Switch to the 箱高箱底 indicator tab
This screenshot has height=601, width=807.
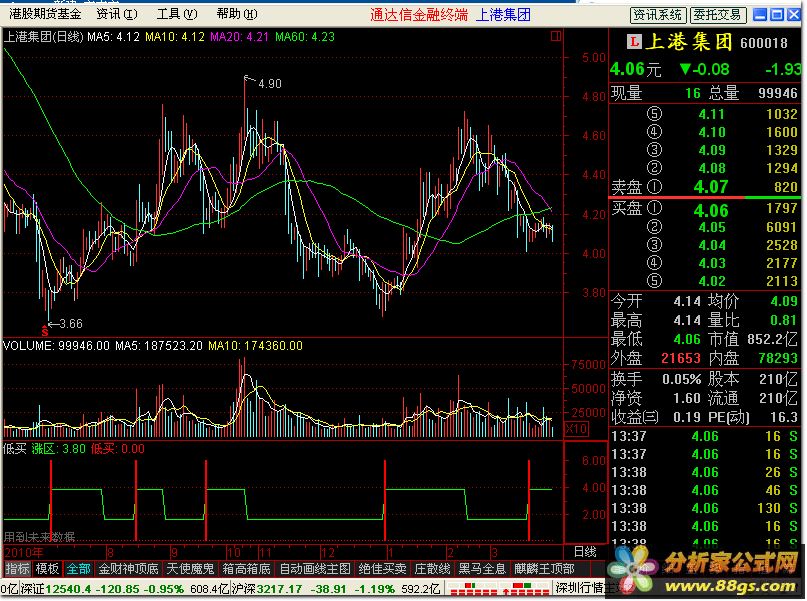click(246, 569)
